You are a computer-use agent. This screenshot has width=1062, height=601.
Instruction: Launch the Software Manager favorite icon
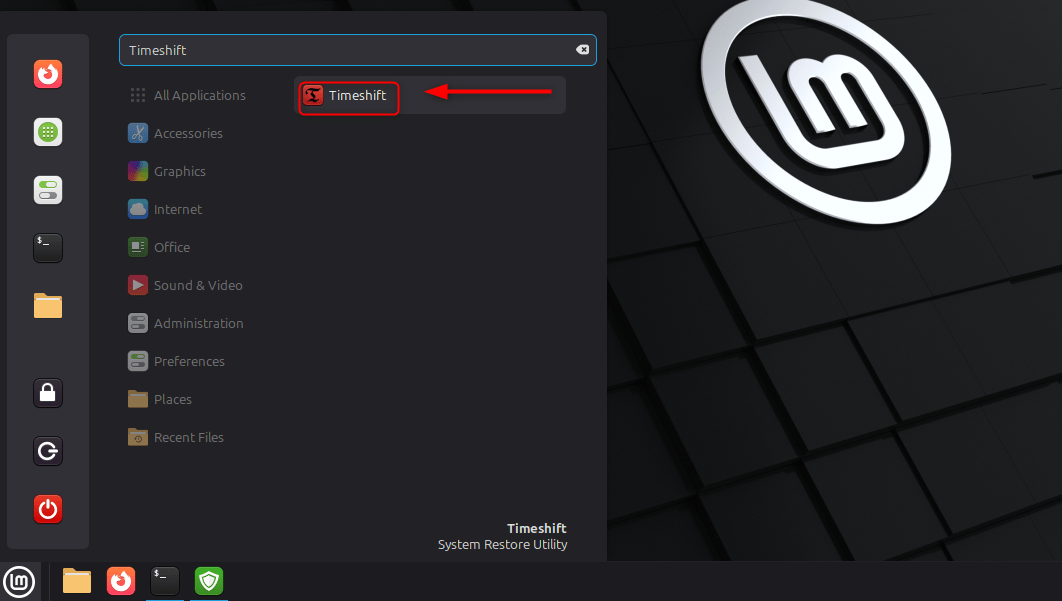[x=48, y=132]
